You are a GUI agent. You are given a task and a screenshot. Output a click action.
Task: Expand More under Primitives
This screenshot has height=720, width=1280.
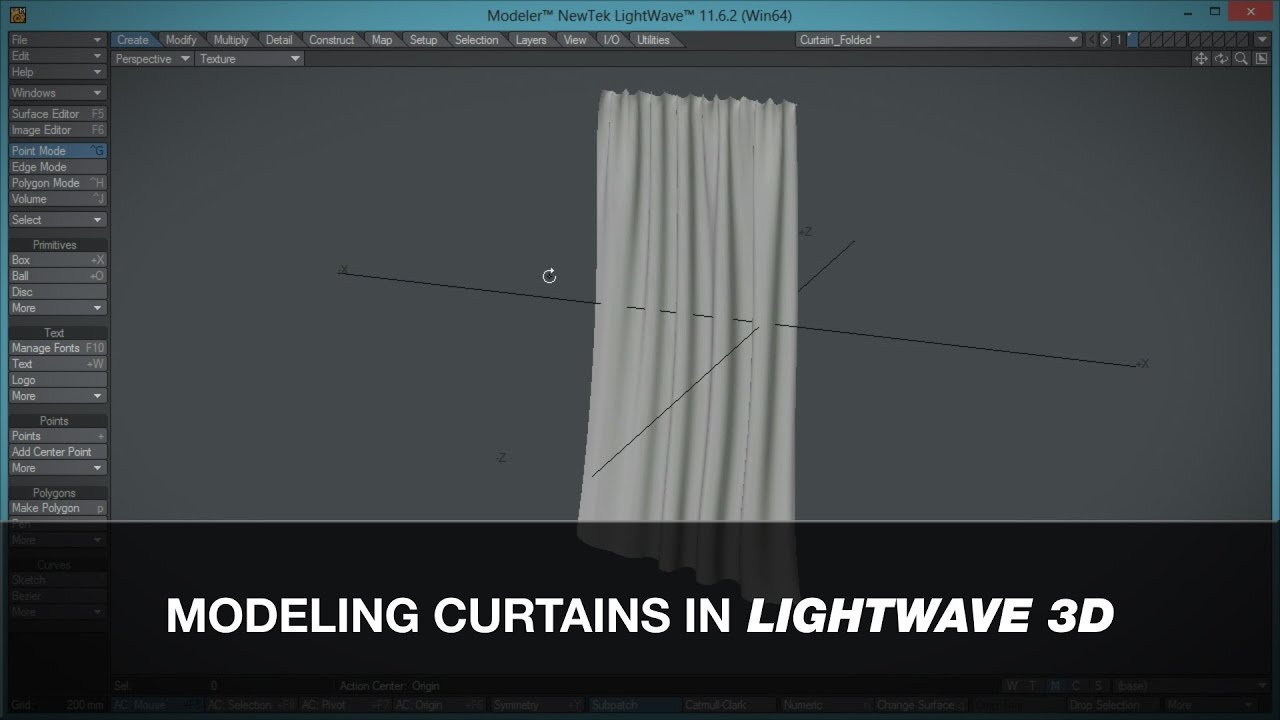[x=57, y=308]
